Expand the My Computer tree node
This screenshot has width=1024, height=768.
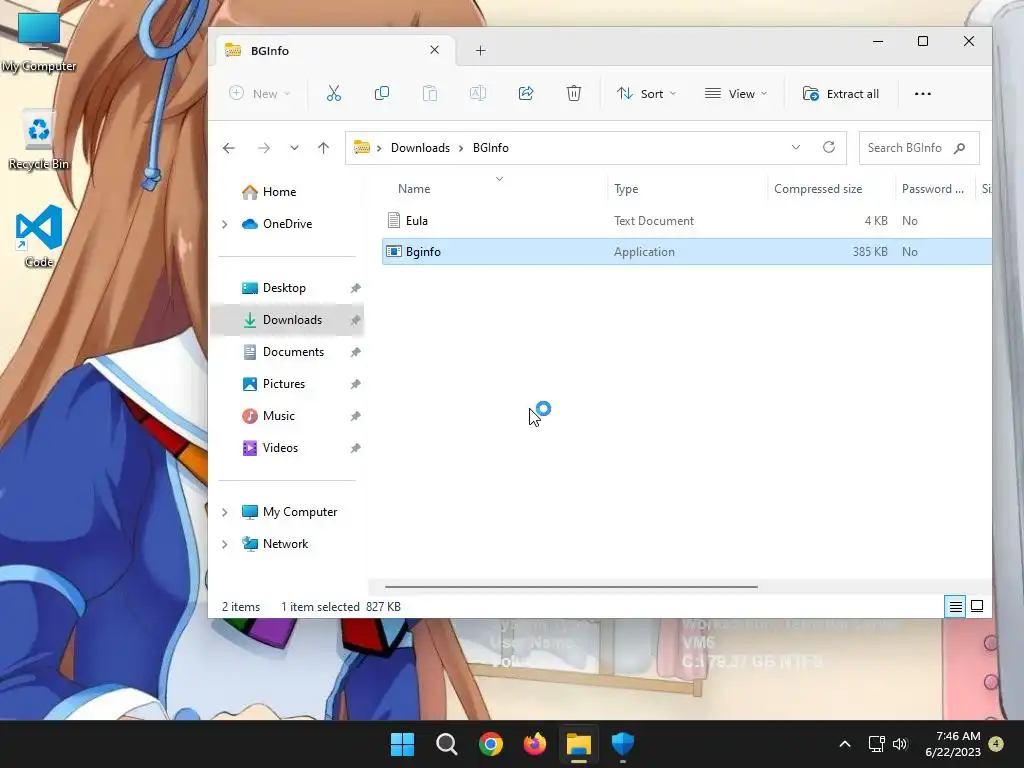pyautogui.click(x=225, y=512)
